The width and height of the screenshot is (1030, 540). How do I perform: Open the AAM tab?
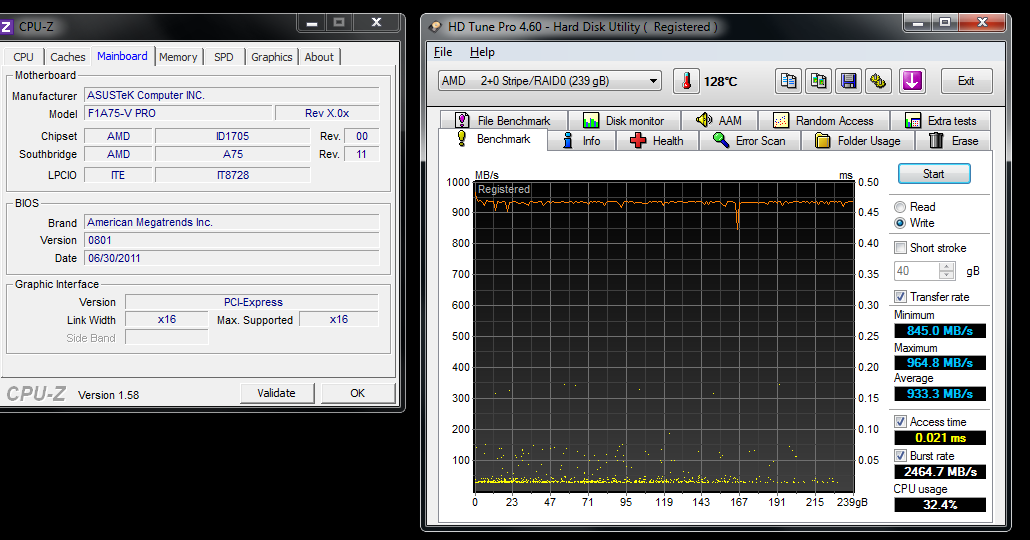[x=719, y=120]
